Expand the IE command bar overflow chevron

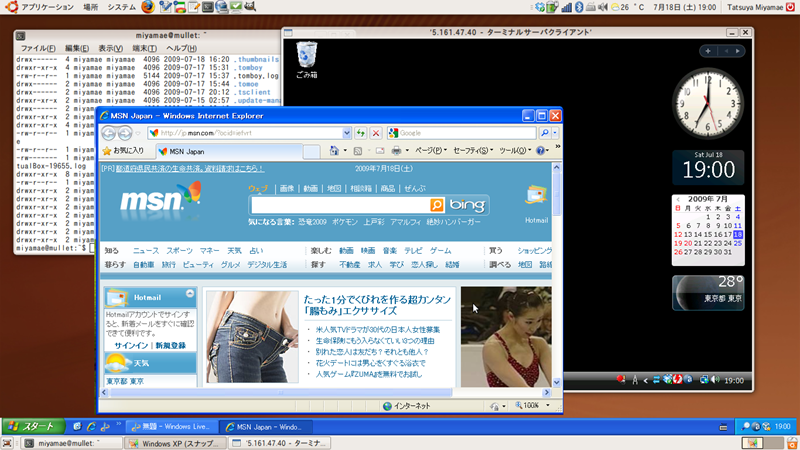point(558,147)
